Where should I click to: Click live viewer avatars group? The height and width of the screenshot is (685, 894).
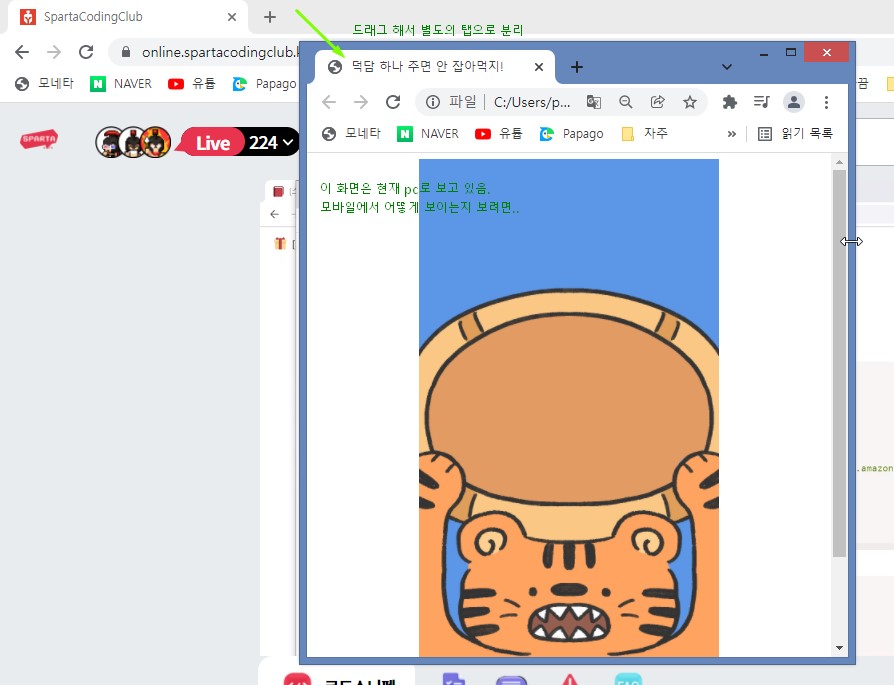tap(133, 142)
